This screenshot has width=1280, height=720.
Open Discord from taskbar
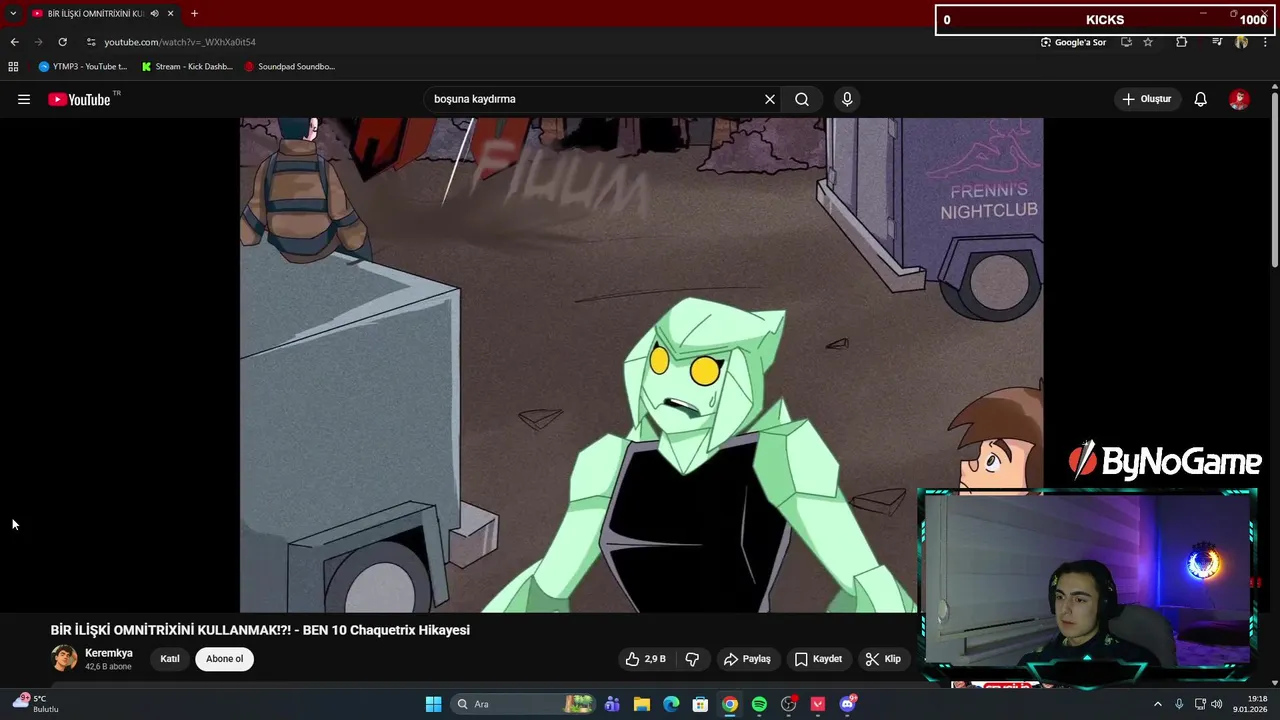pyautogui.click(x=848, y=704)
